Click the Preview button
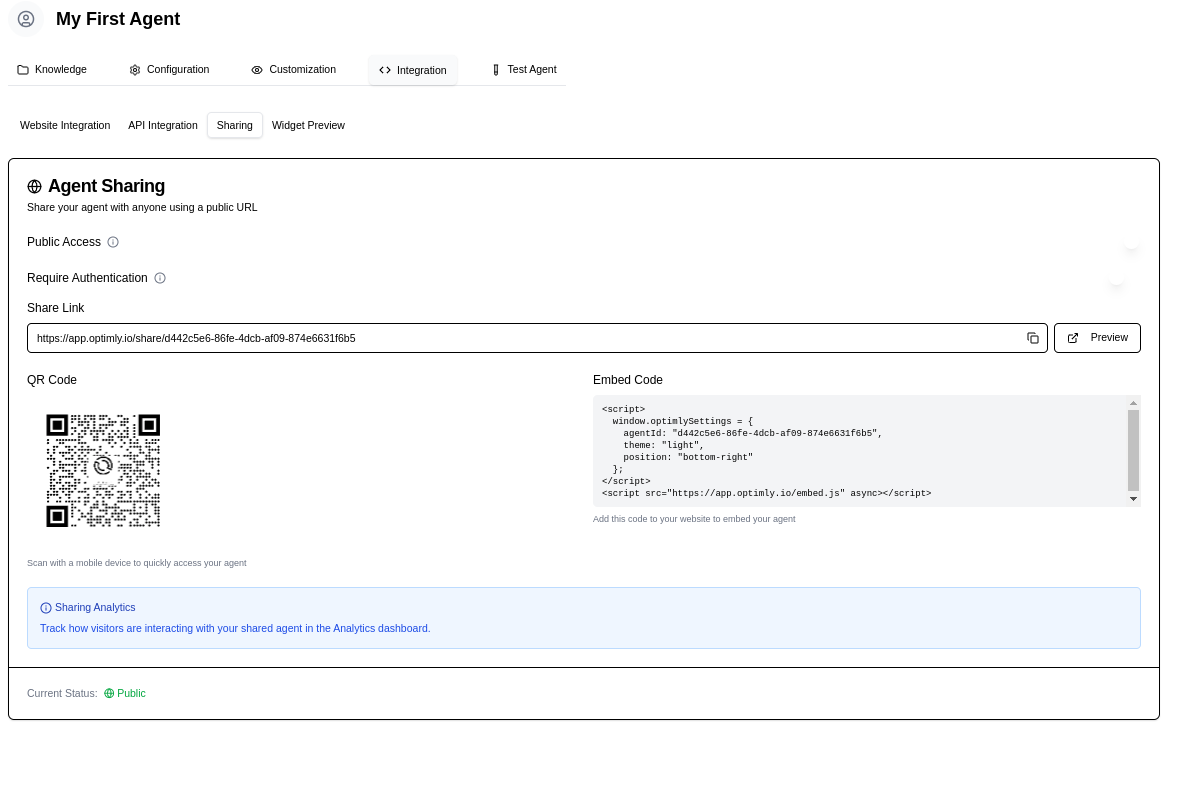The height and width of the screenshot is (790, 1192). pyautogui.click(x=1097, y=338)
